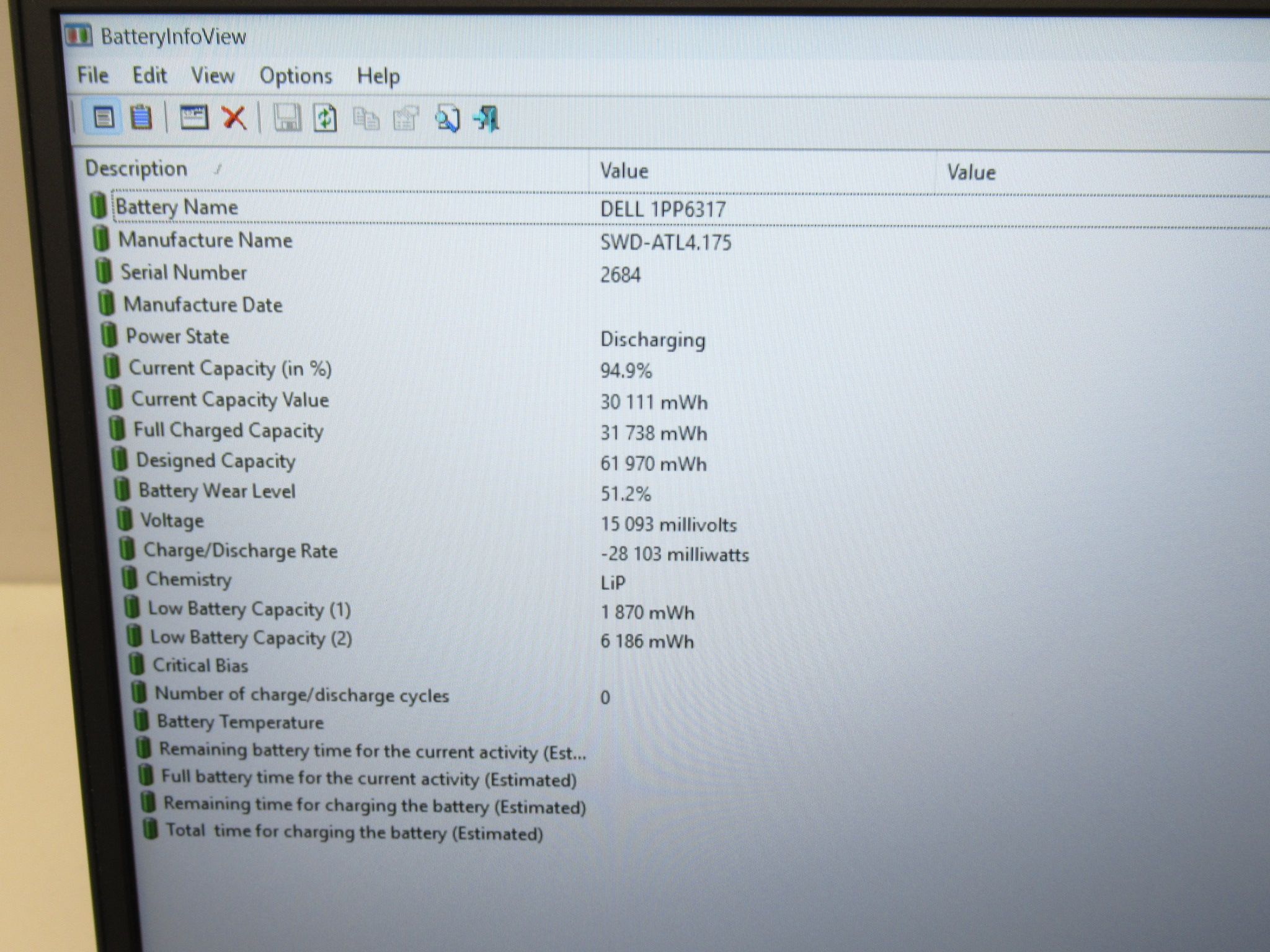Click the battery icon beside Serial Number

[x=104, y=271]
